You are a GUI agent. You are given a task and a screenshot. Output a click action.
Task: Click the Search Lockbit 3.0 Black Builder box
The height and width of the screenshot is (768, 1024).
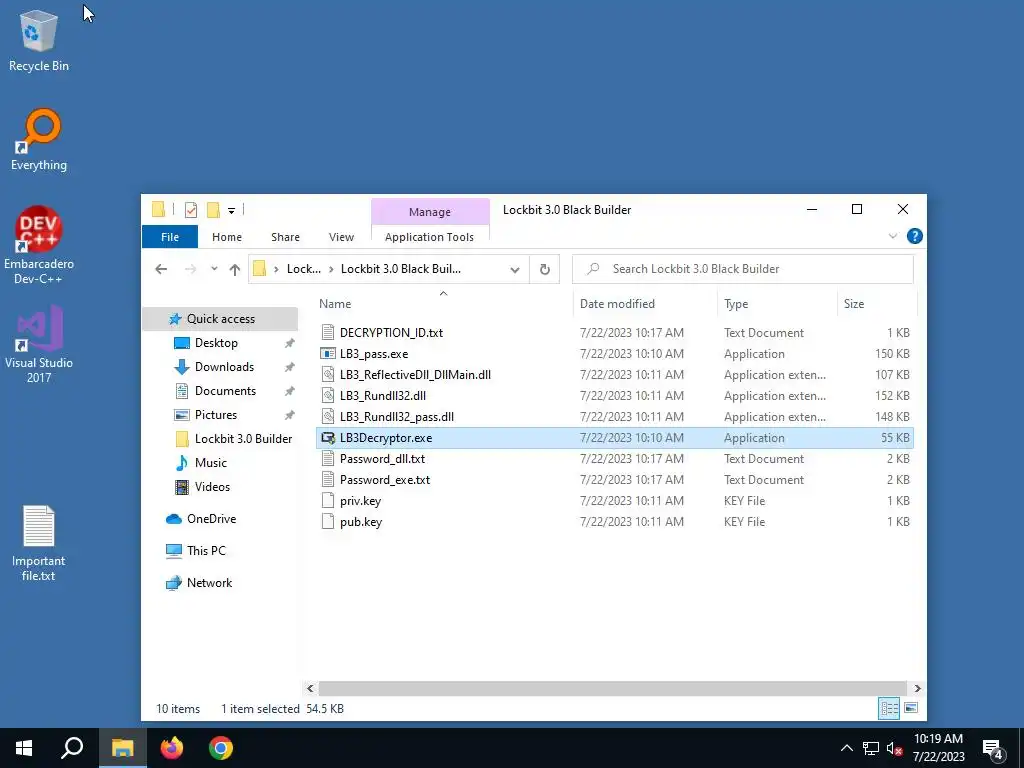(743, 269)
